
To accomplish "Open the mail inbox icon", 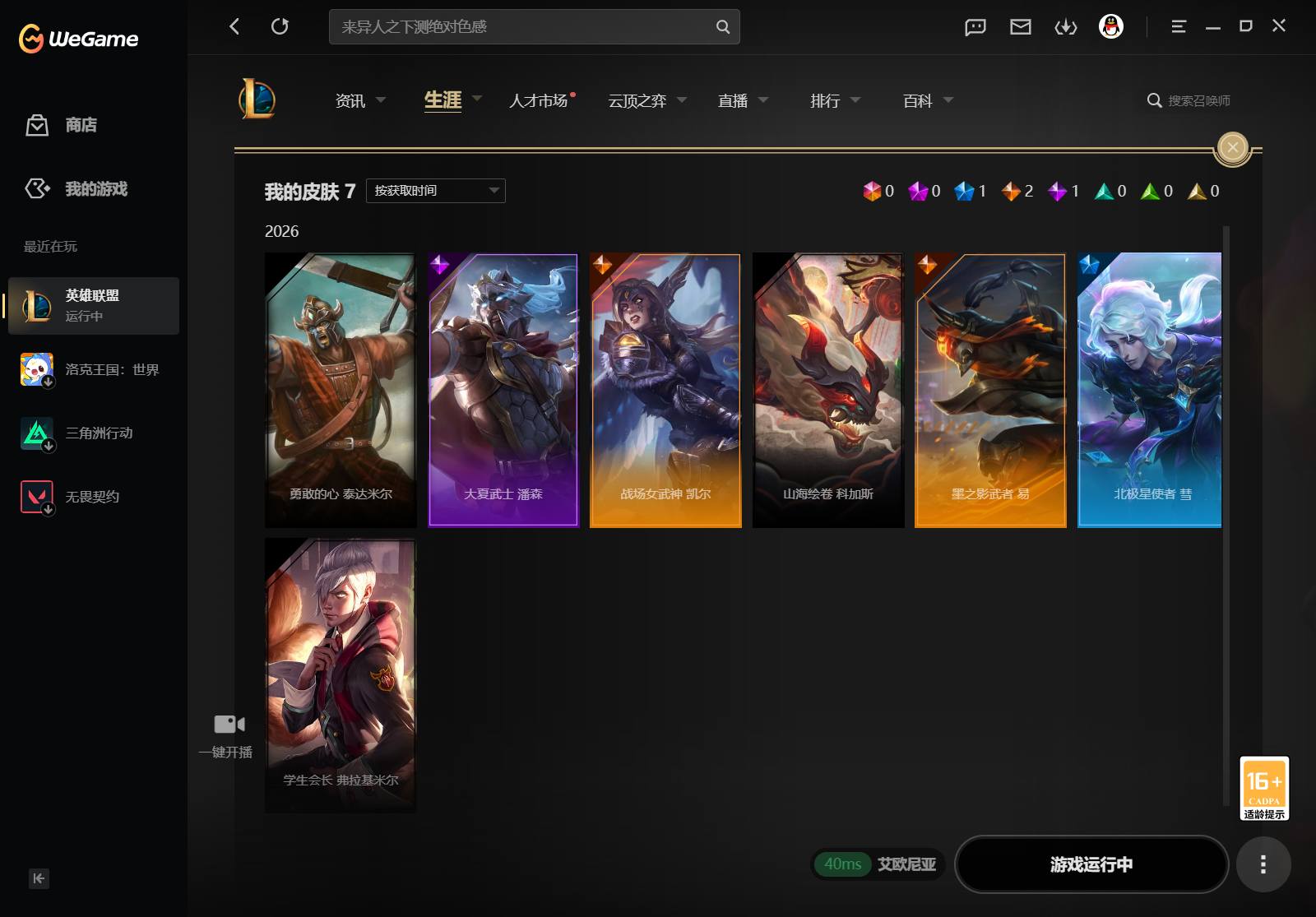I will [x=1021, y=27].
